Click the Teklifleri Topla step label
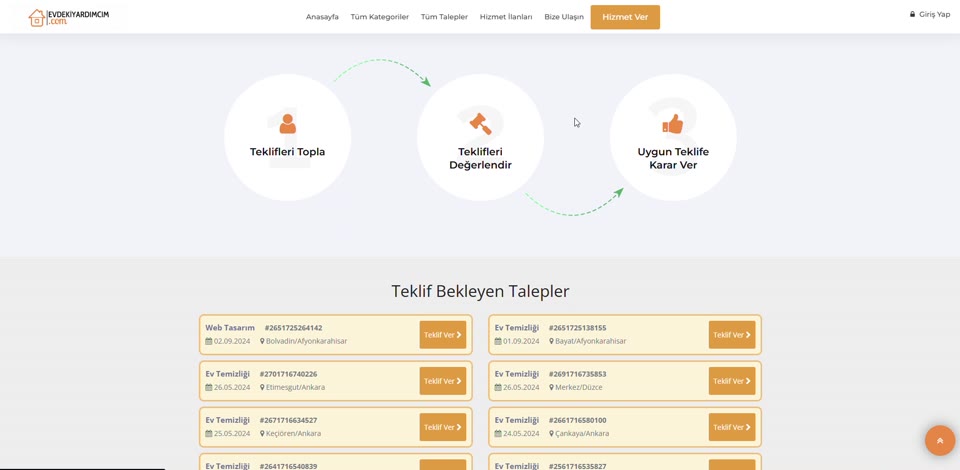This screenshot has width=960, height=470. [287, 152]
